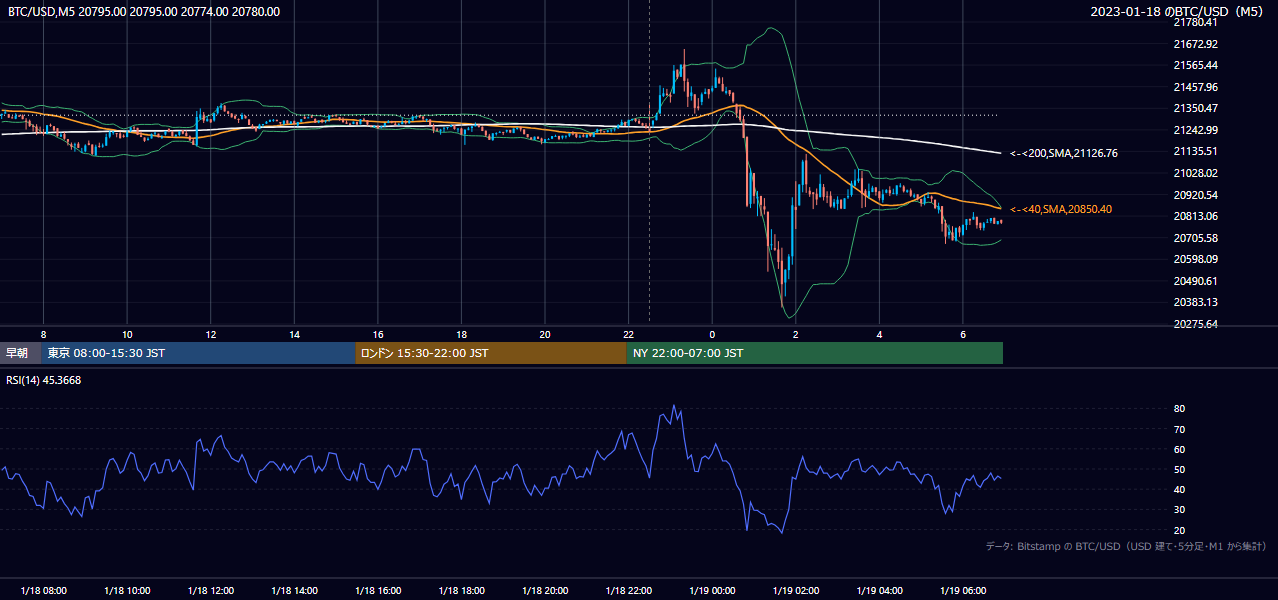The height and width of the screenshot is (600, 1278).
Task: Click the 1/18 20:00 time label
Action: click(544, 591)
